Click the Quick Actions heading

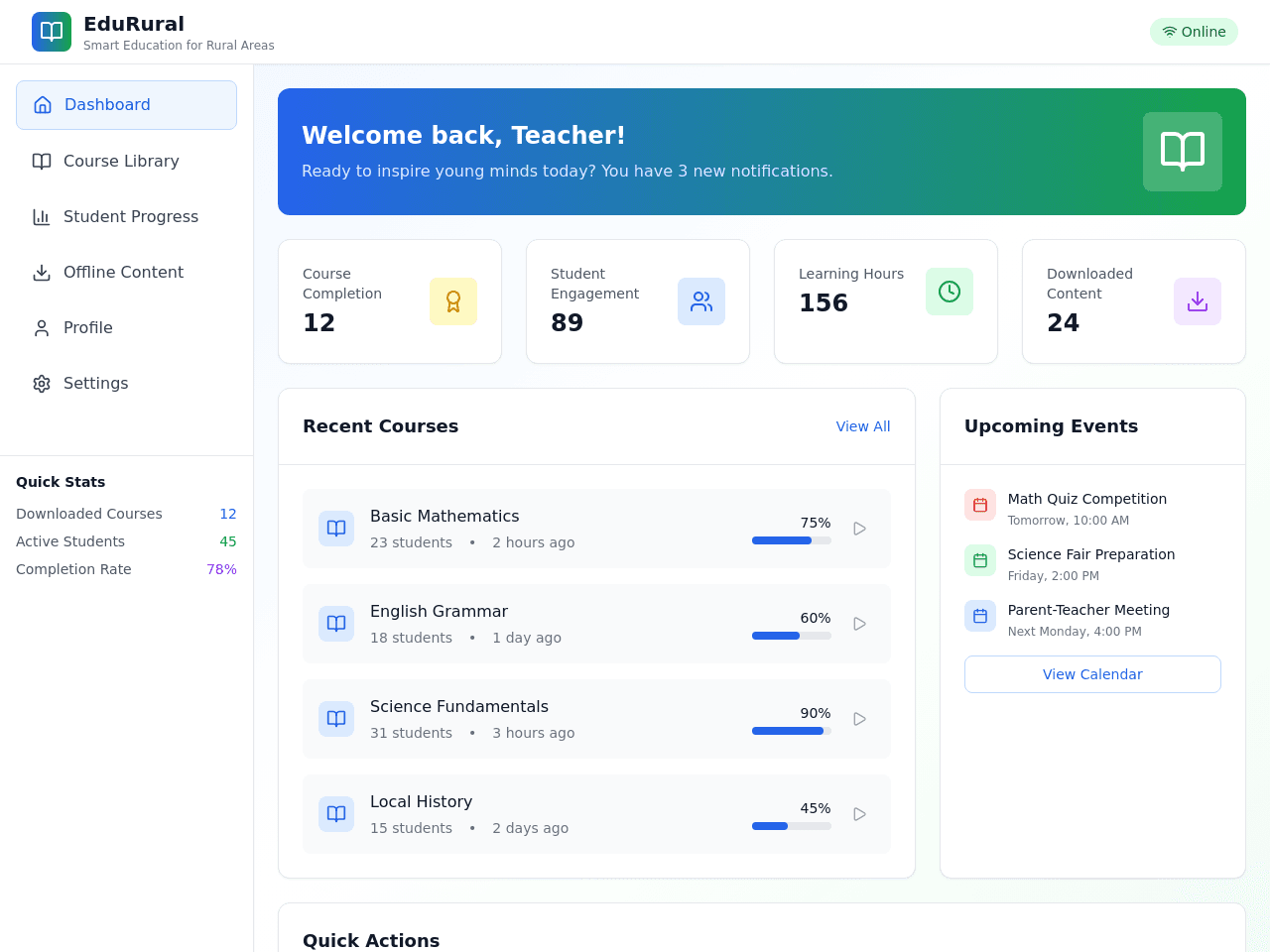click(371, 941)
